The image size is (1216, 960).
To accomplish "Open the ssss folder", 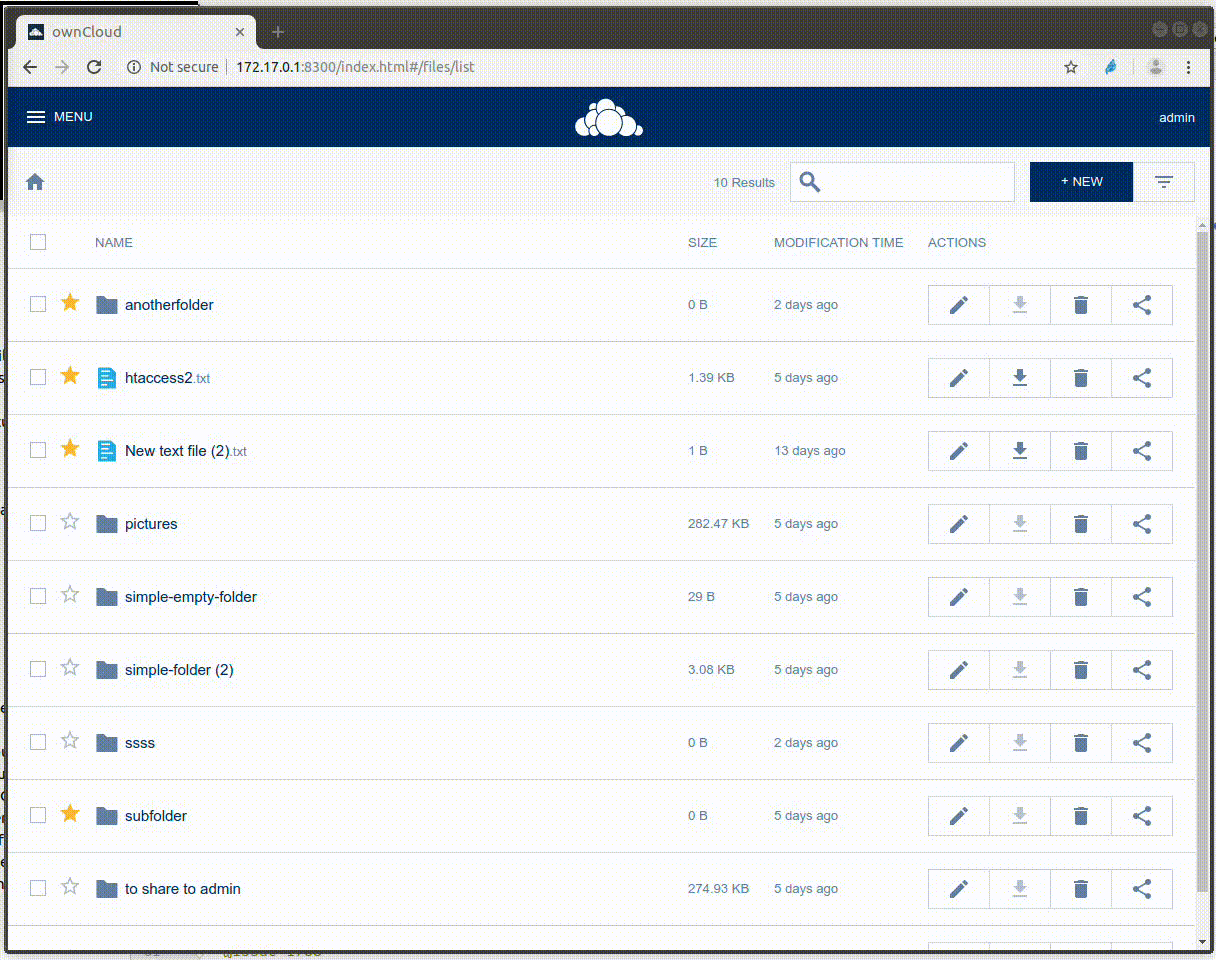I will pos(140,743).
